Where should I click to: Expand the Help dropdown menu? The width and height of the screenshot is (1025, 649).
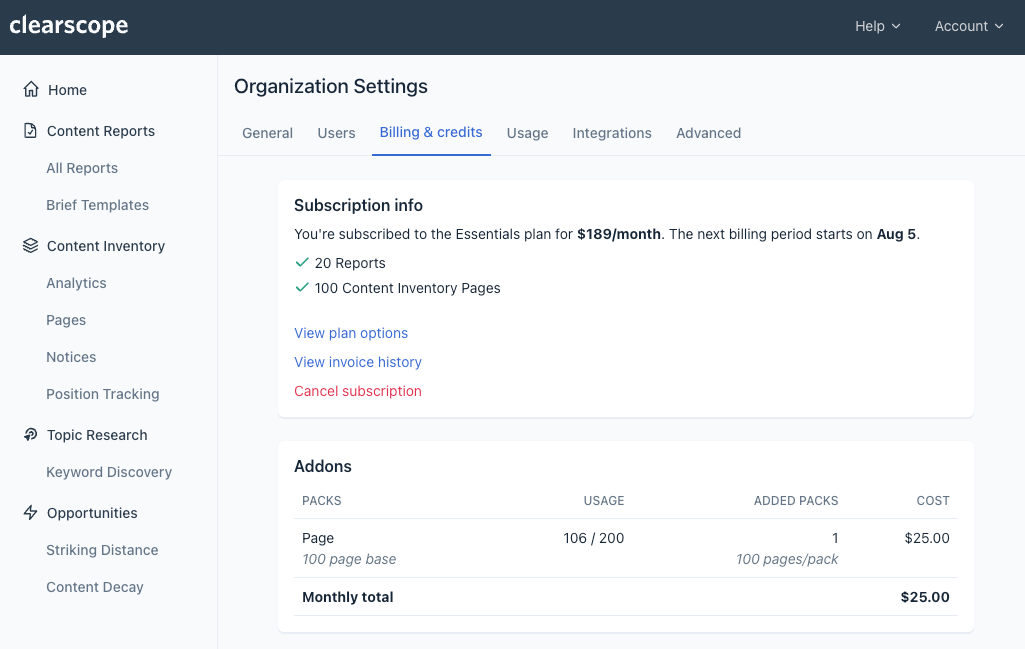[x=877, y=26]
